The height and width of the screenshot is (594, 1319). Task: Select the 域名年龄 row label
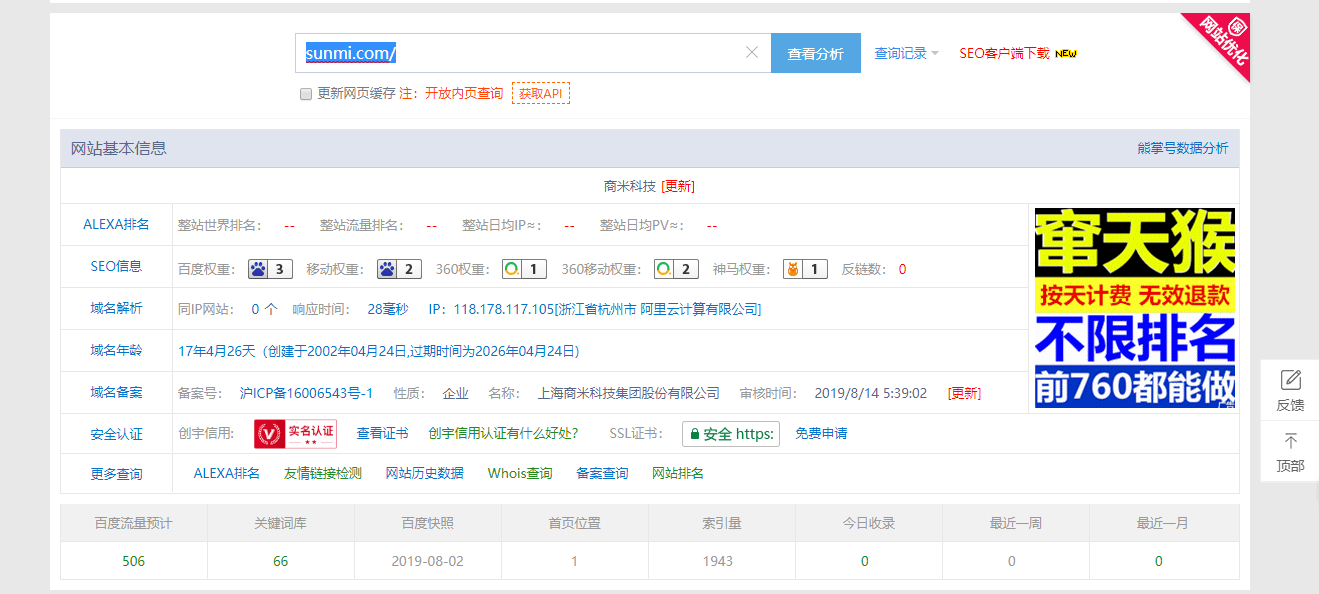[x=116, y=350]
